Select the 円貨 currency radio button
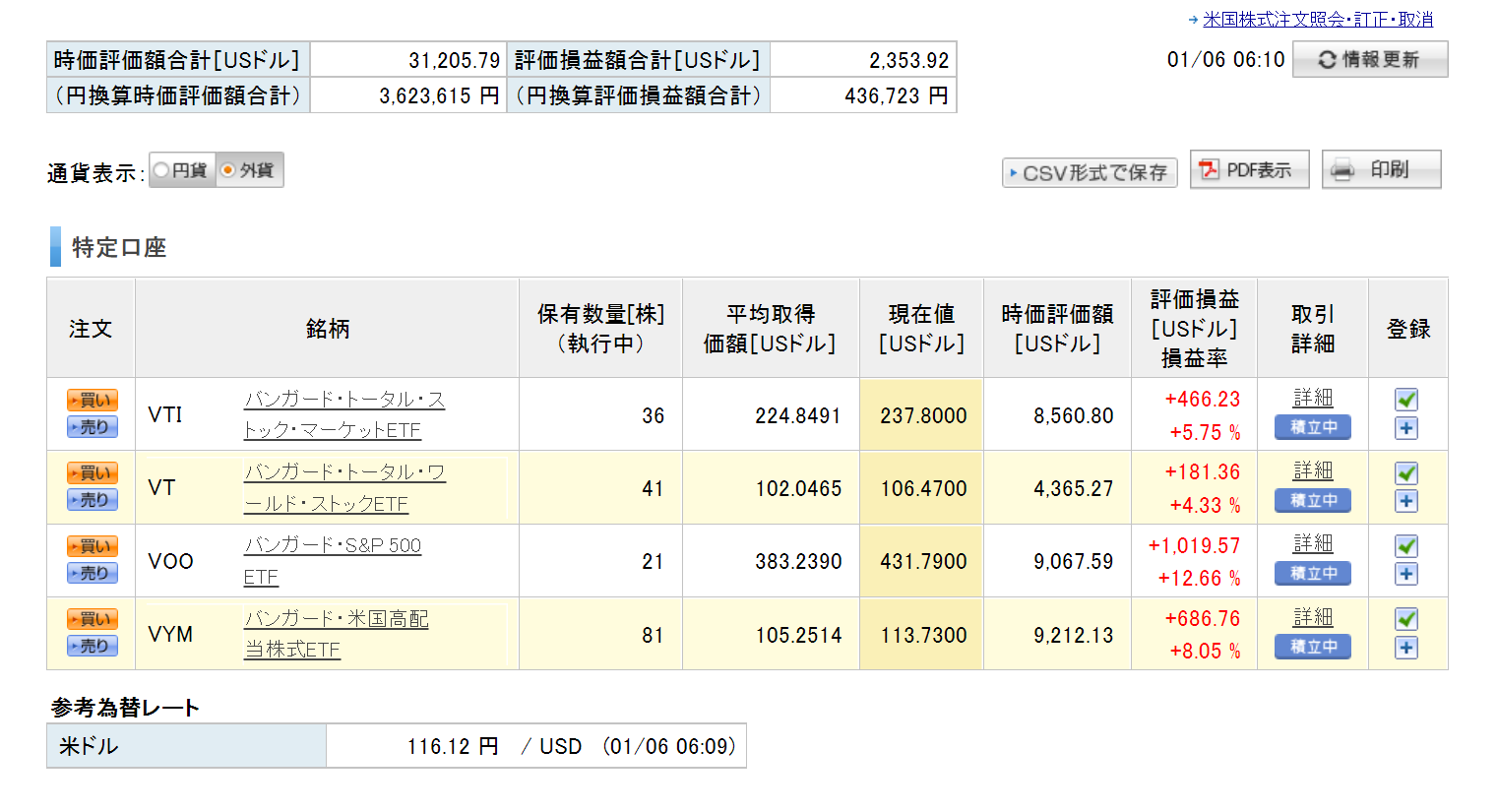1497x812 pixels. pos(161,170)
